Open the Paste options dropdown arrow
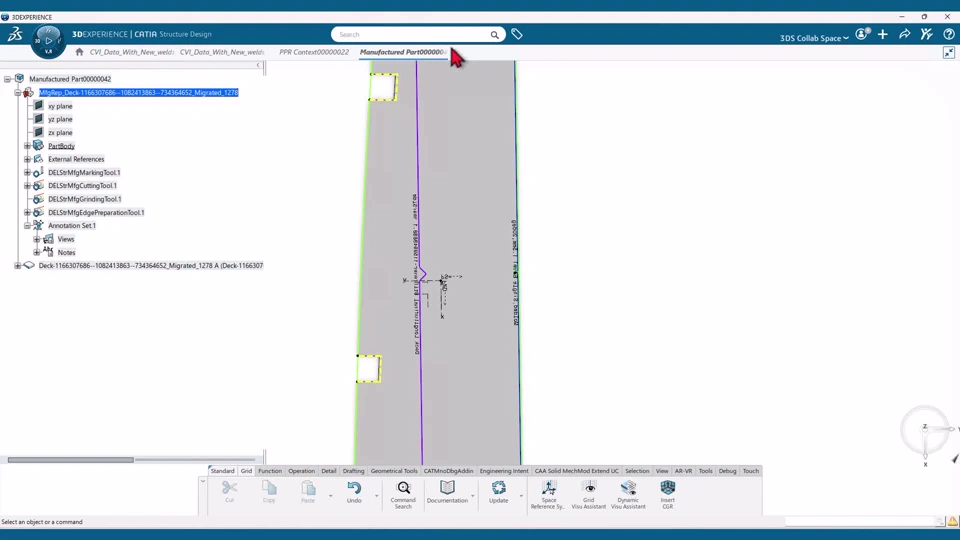 point(331,496)
